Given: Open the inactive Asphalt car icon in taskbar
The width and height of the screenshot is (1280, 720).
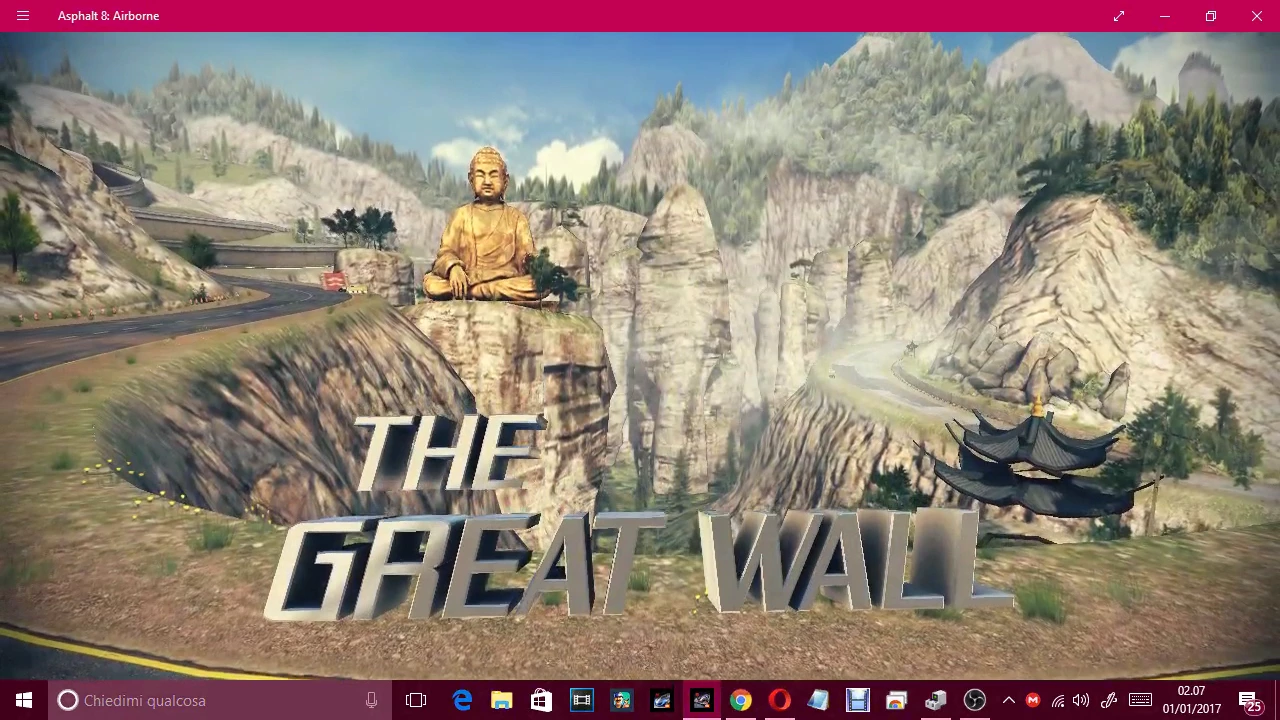Looking at the screenshot, I should click(x=661, y=701).
